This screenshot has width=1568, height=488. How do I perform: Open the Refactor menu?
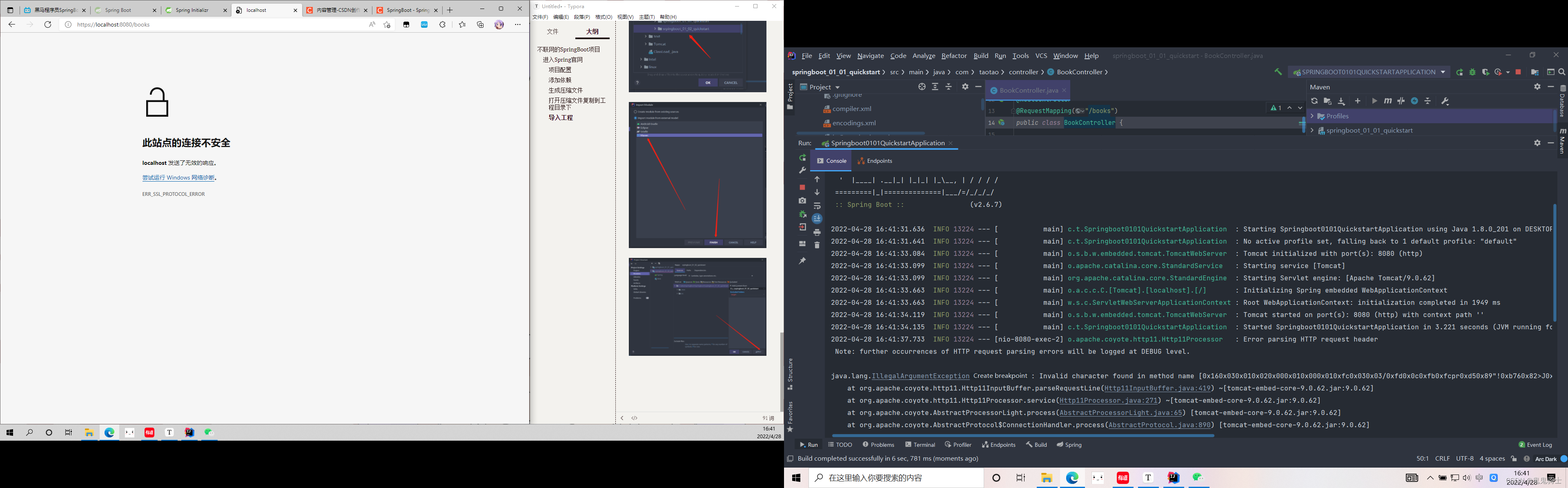click(953, 55)
